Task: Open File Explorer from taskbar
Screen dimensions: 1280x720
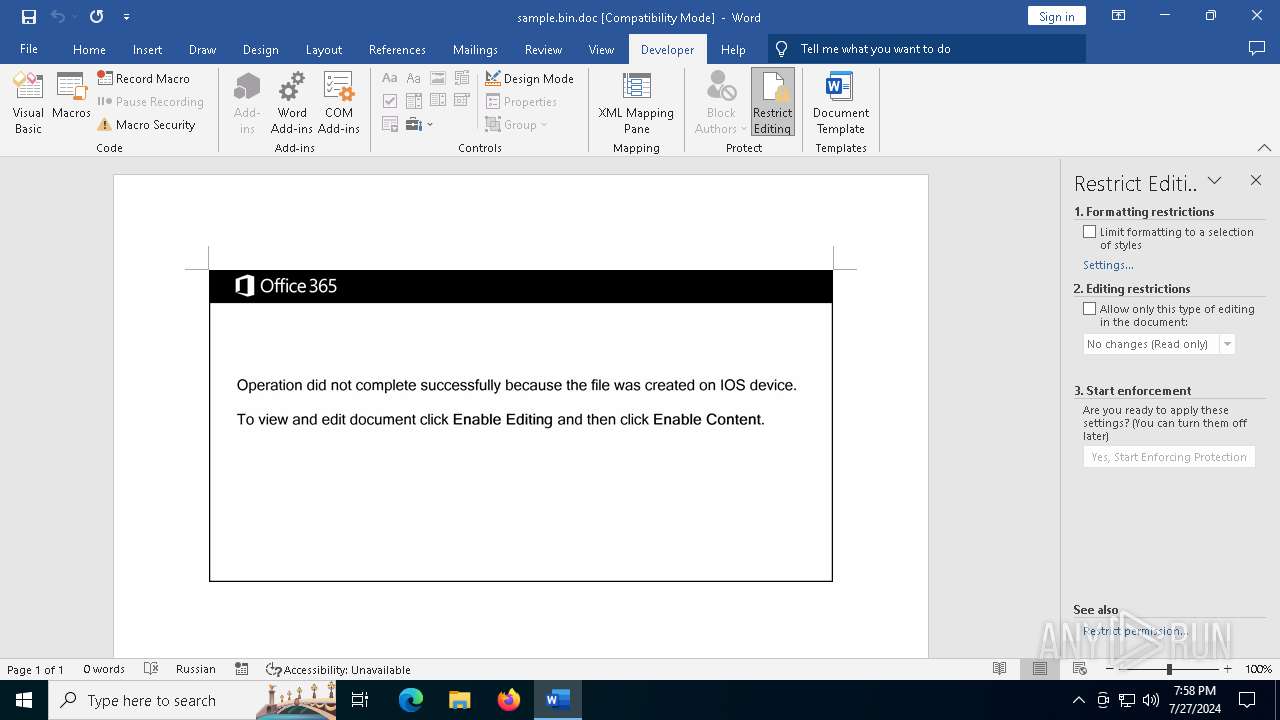Action: (460, 700)
